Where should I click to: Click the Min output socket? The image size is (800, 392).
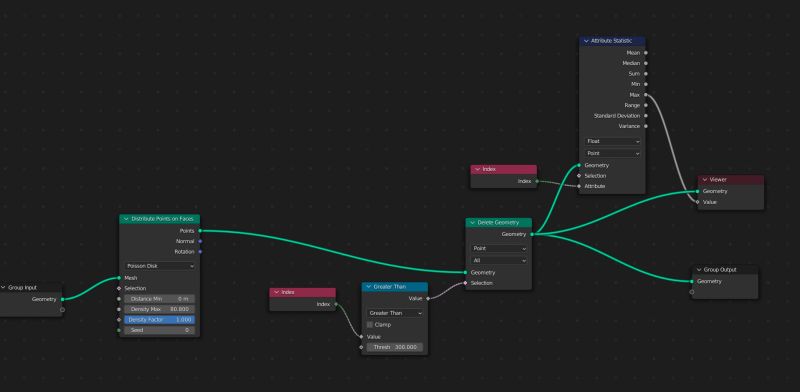646,84
